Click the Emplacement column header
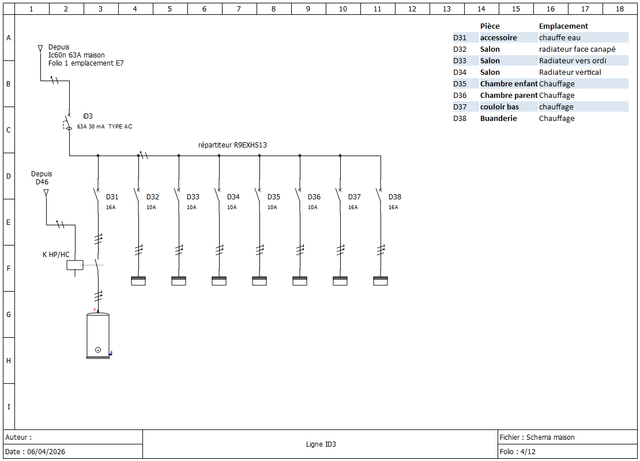The image size is (640, 461). point(563,26)
